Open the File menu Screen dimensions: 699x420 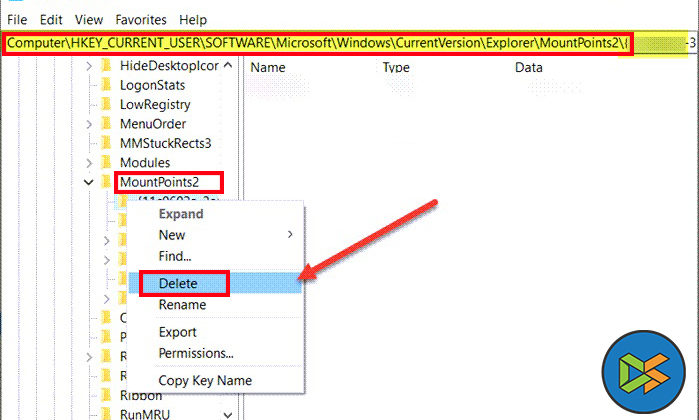tap(17, 20)
